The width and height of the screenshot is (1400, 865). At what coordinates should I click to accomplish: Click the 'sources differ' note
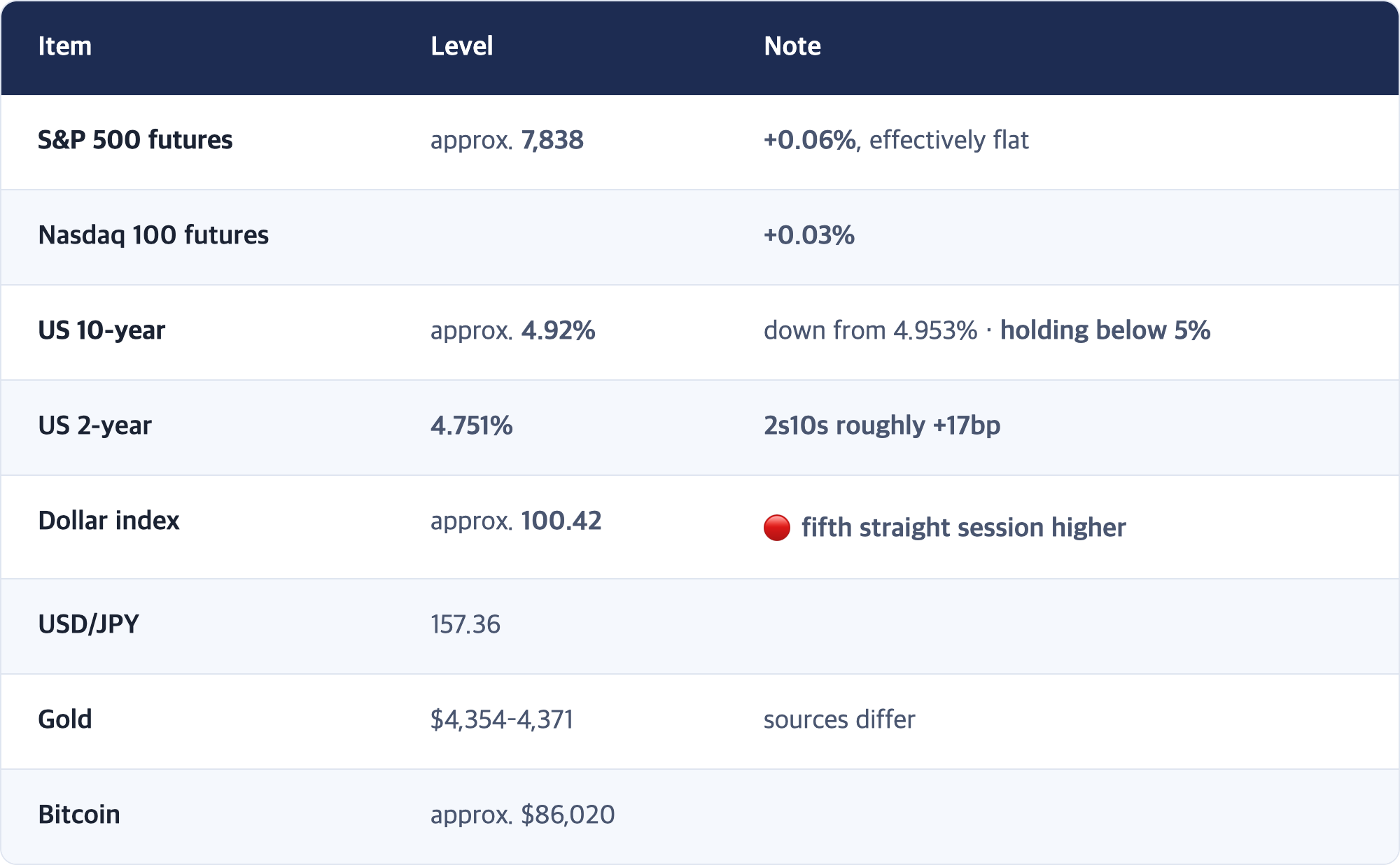click(x=839, y=719)
